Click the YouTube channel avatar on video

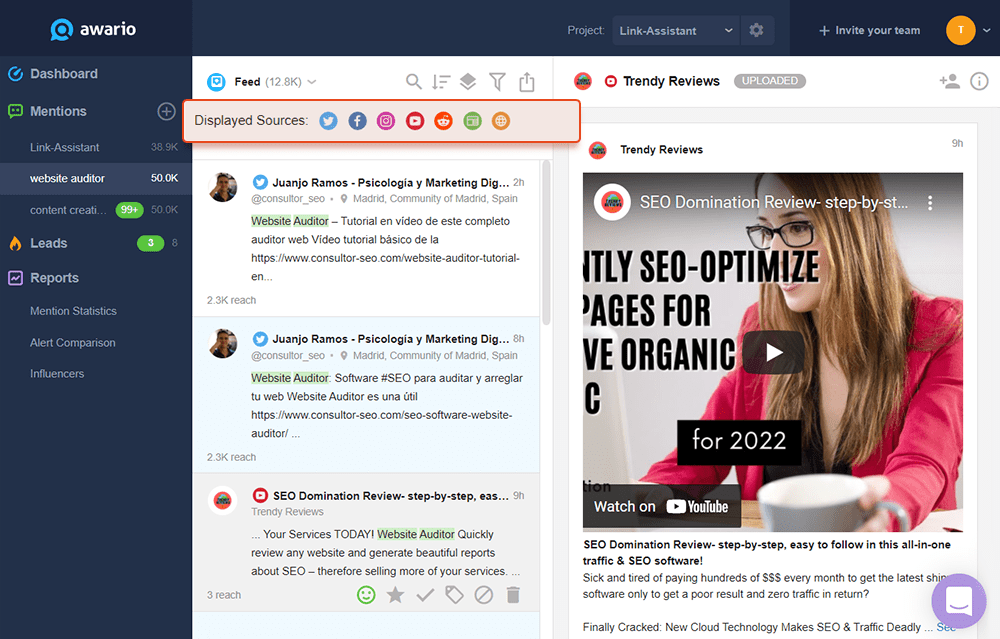pyautogui.click(x=612, y=202)
